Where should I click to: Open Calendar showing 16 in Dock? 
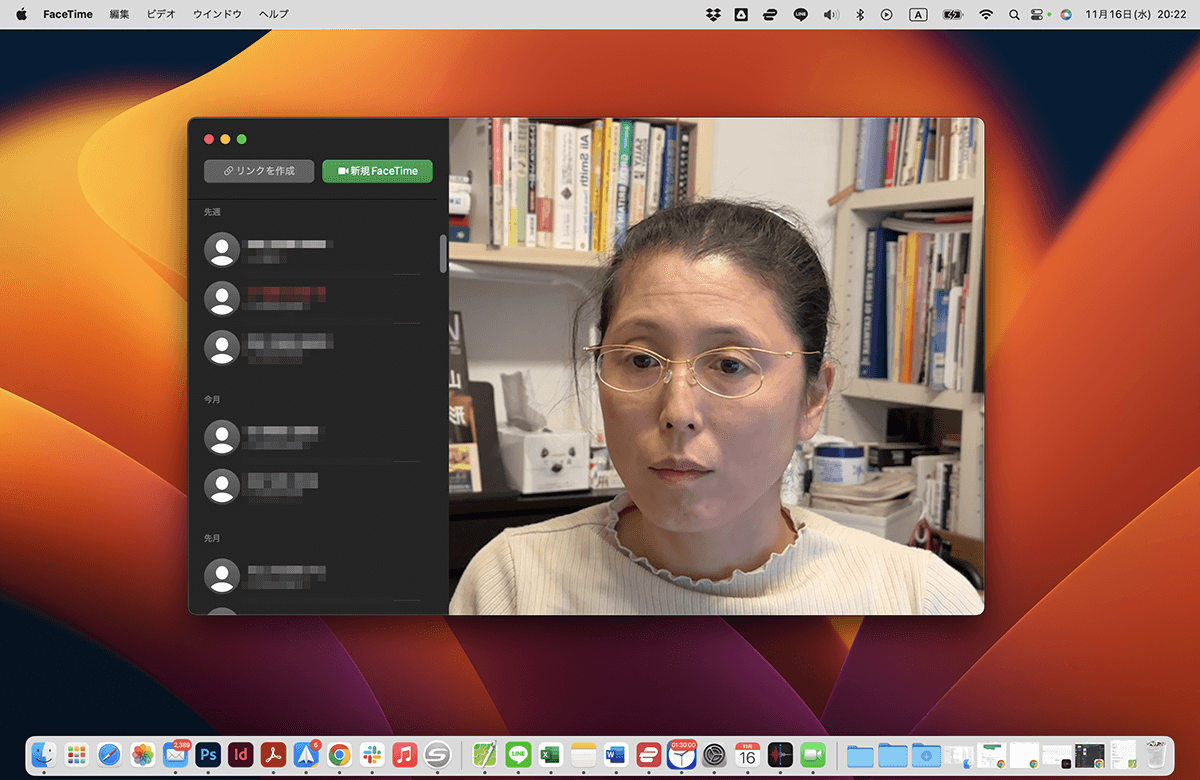(x=747, y=754)
